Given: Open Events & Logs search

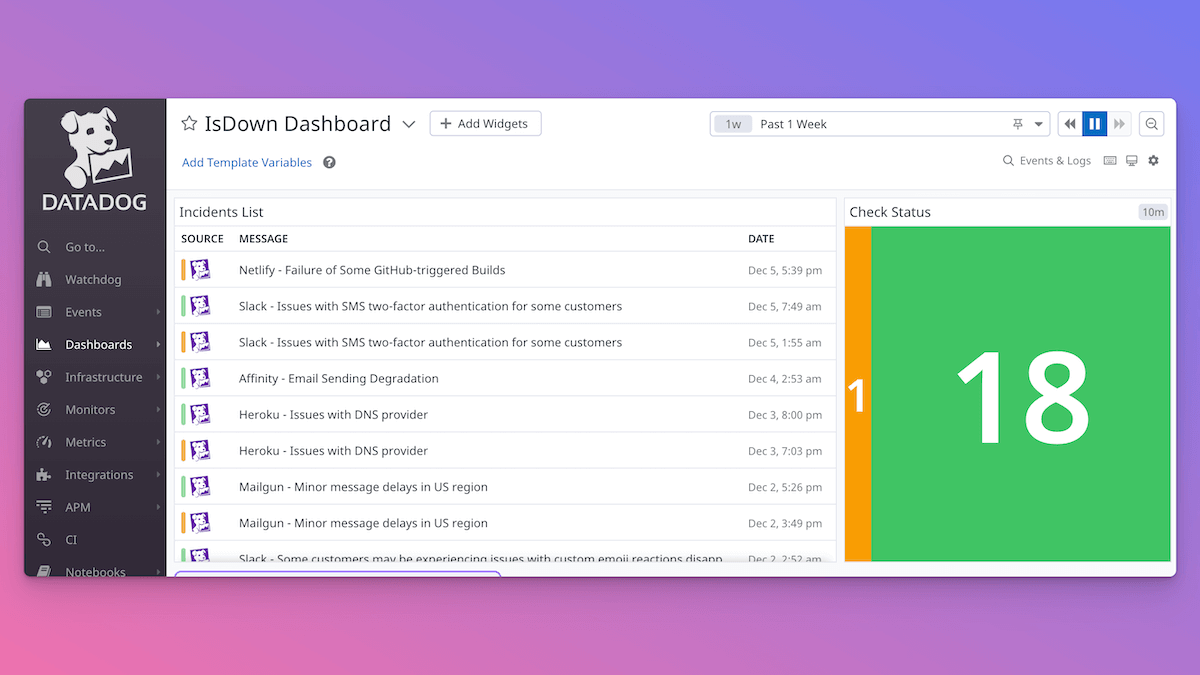Looking at the screenshot, I should click(x=1047, y=161).
